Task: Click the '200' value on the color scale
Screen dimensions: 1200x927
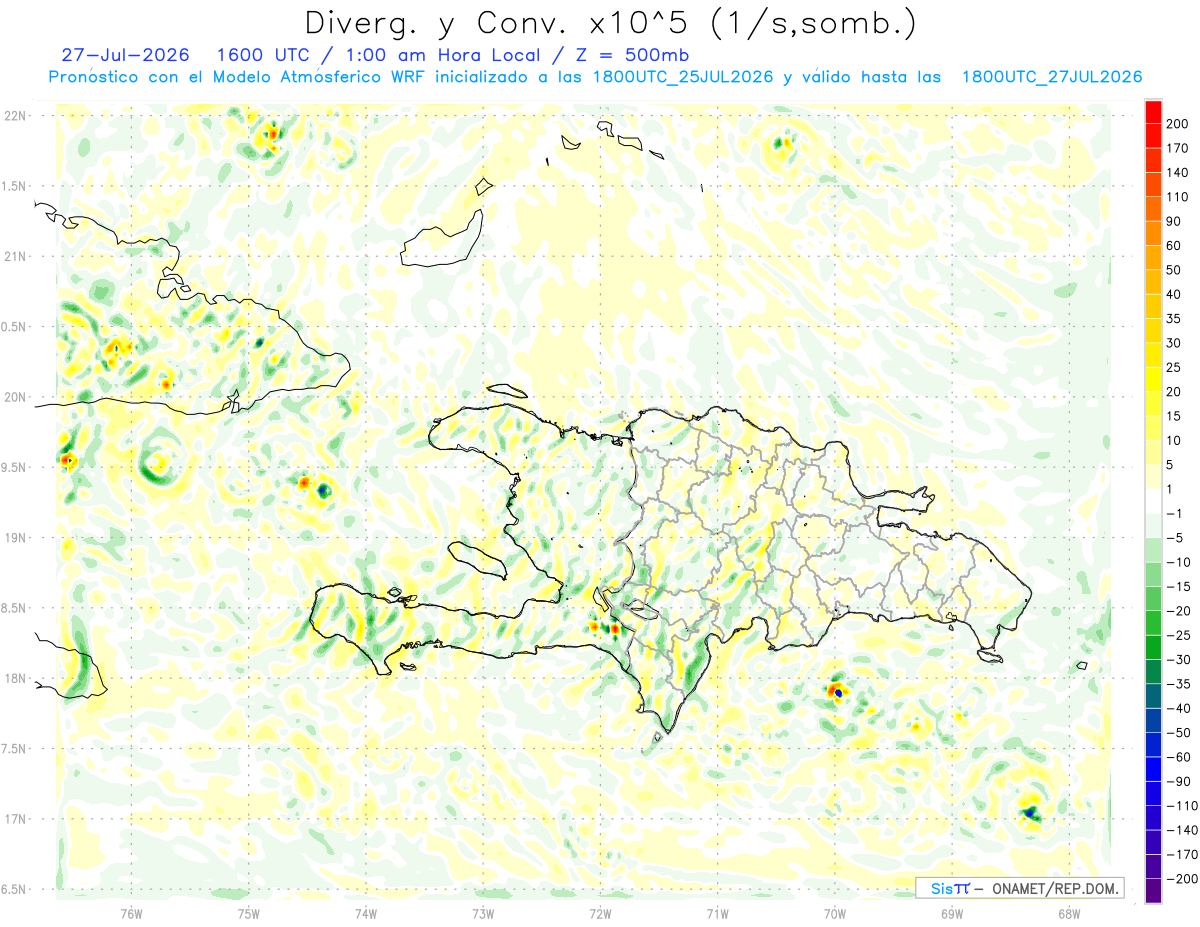Action: point(1178,124)
